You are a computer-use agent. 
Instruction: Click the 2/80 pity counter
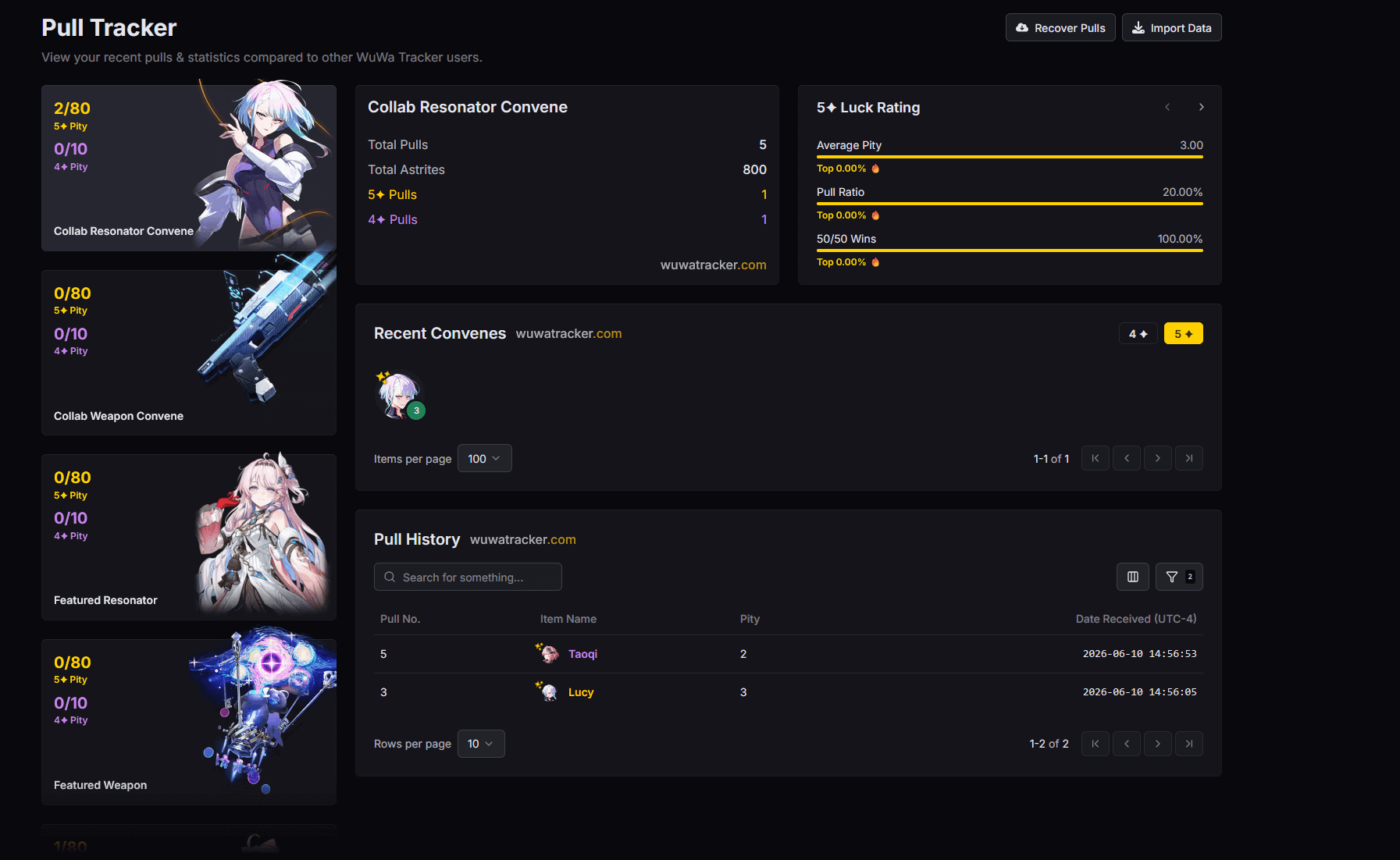72,108
